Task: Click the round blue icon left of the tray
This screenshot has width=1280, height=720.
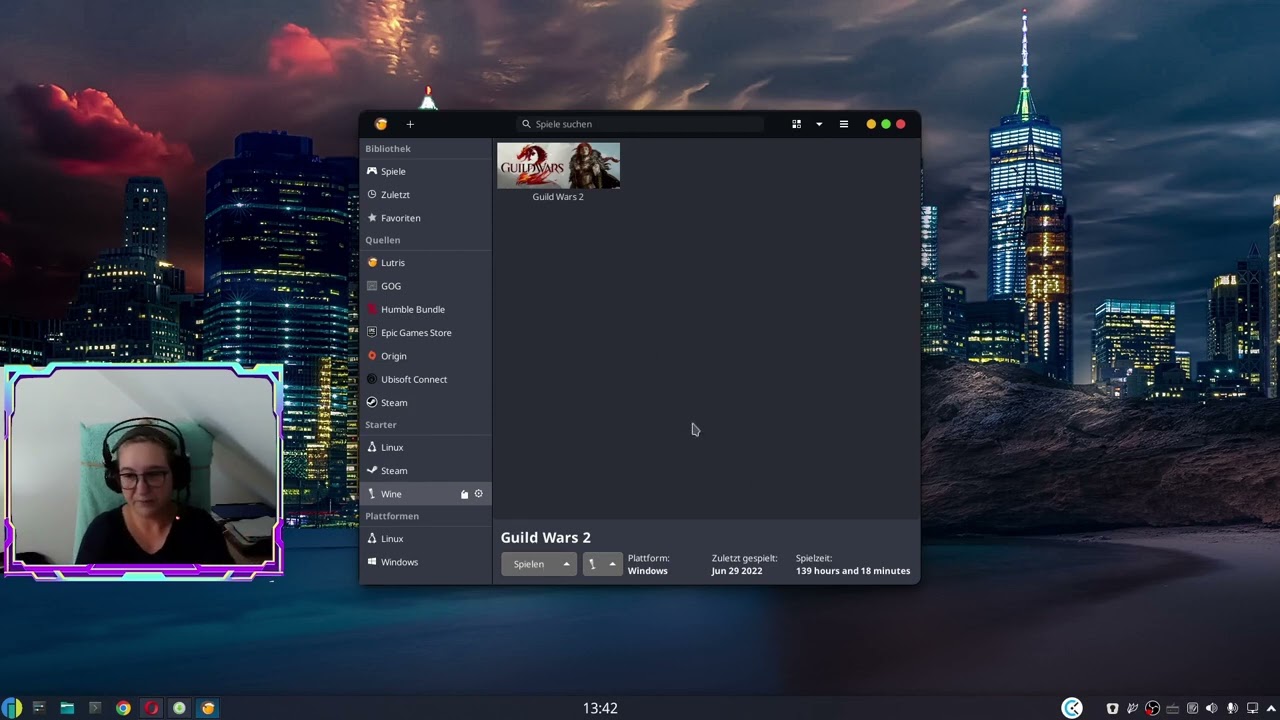Action: (1072, 708)
